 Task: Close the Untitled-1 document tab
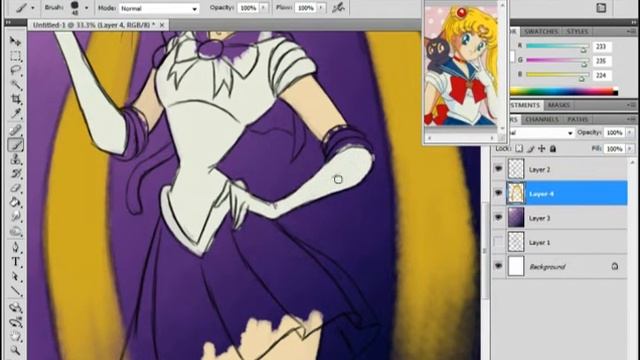click(162, 25)
